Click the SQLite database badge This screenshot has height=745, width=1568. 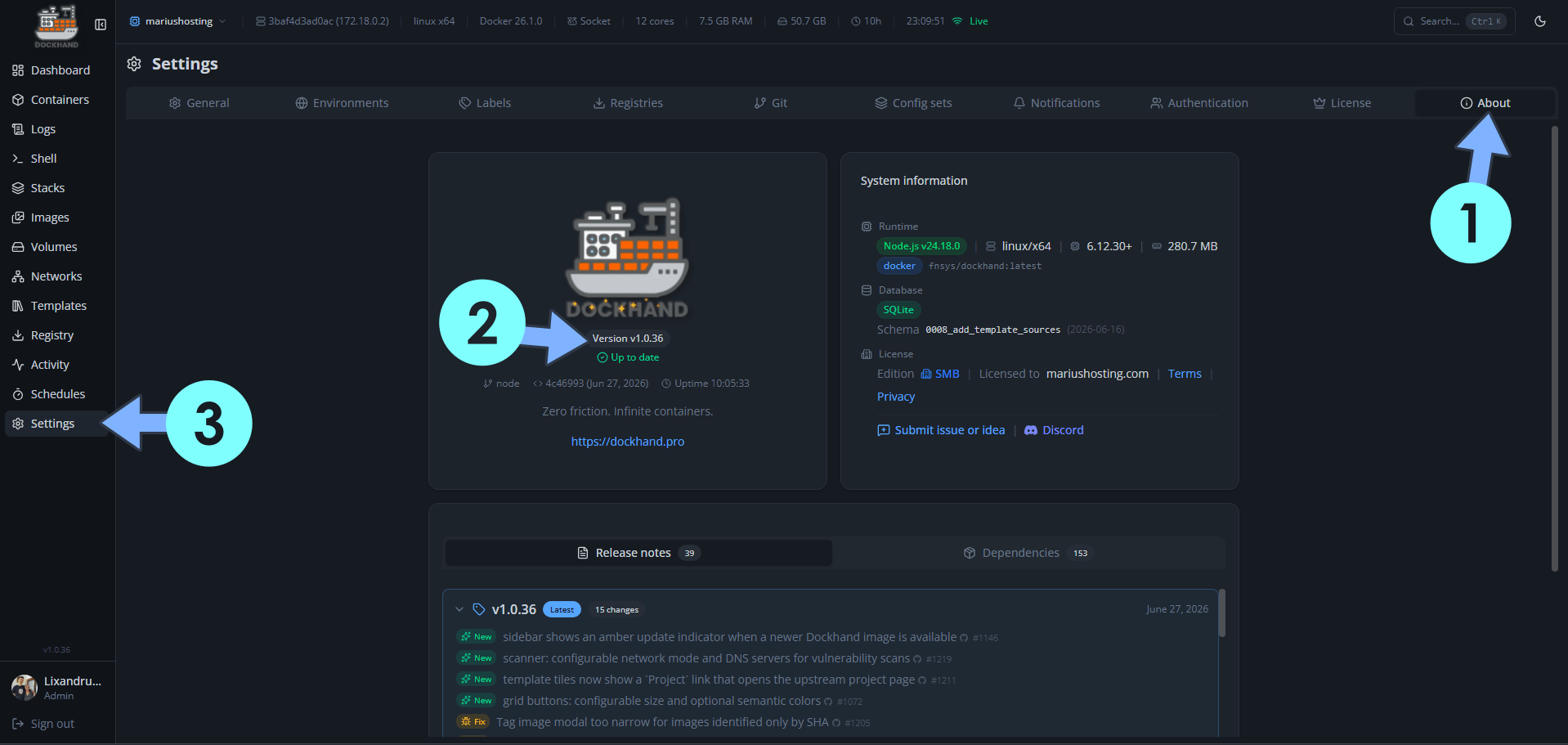point(898,310)
